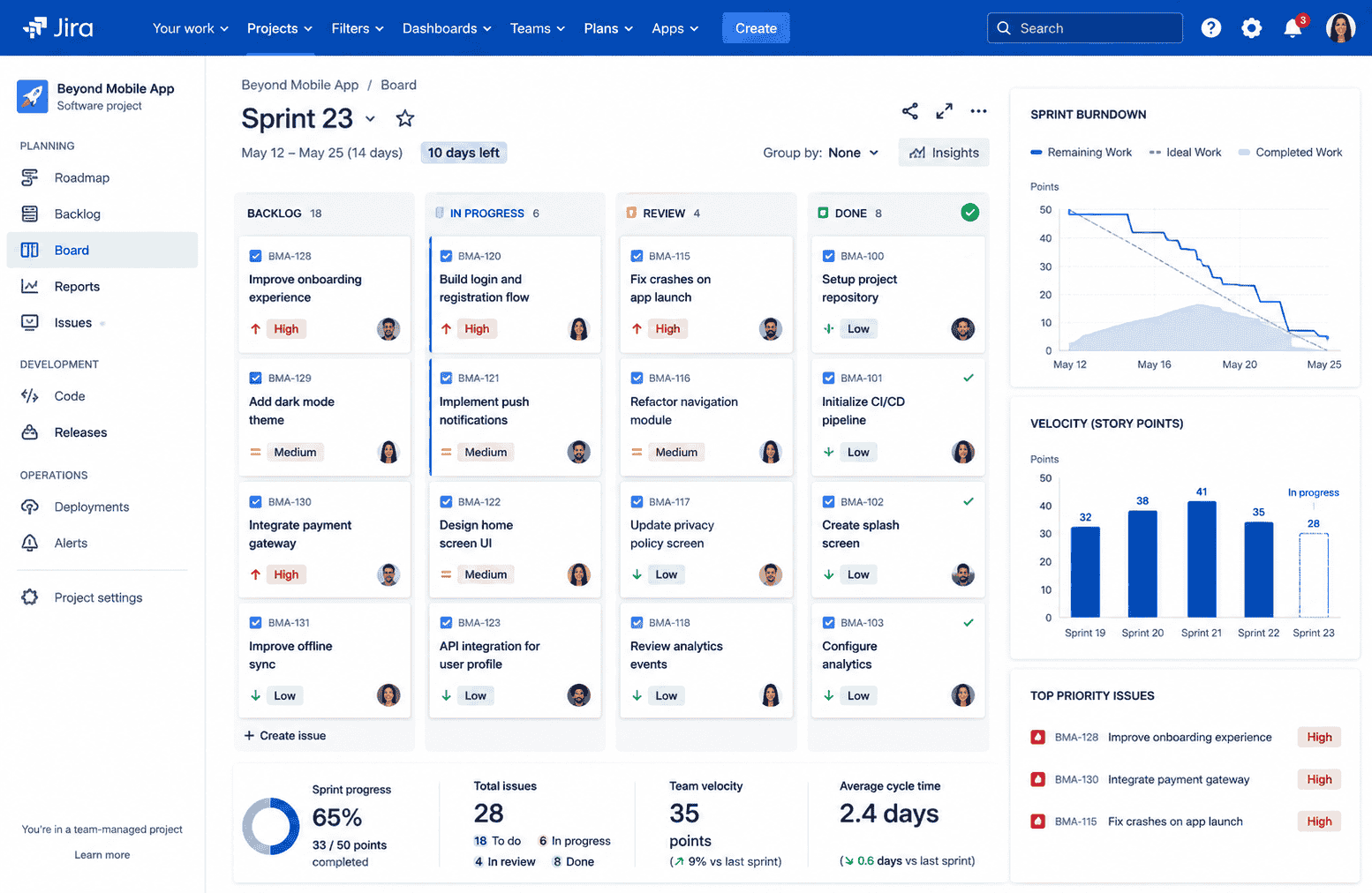Viewport: 1372px width, 893px height.
Task: Toggle the BMA-103 card checkbox
Action: [828, 622]
